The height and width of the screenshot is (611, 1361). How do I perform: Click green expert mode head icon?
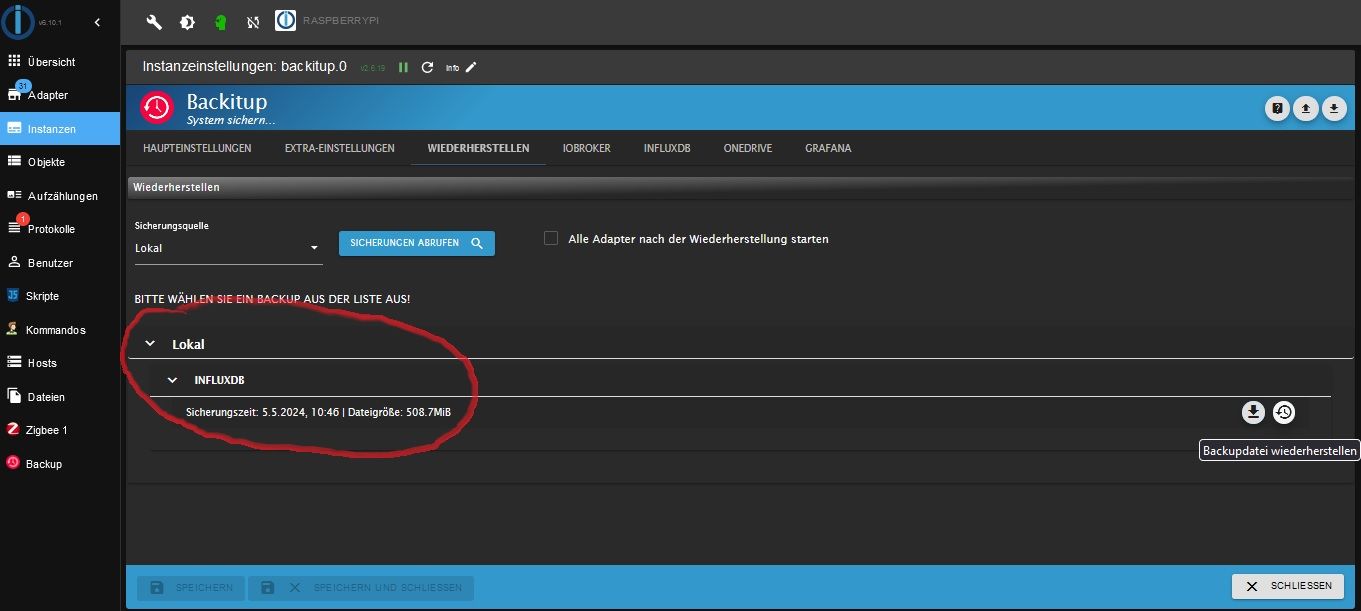tap(220, 21)
